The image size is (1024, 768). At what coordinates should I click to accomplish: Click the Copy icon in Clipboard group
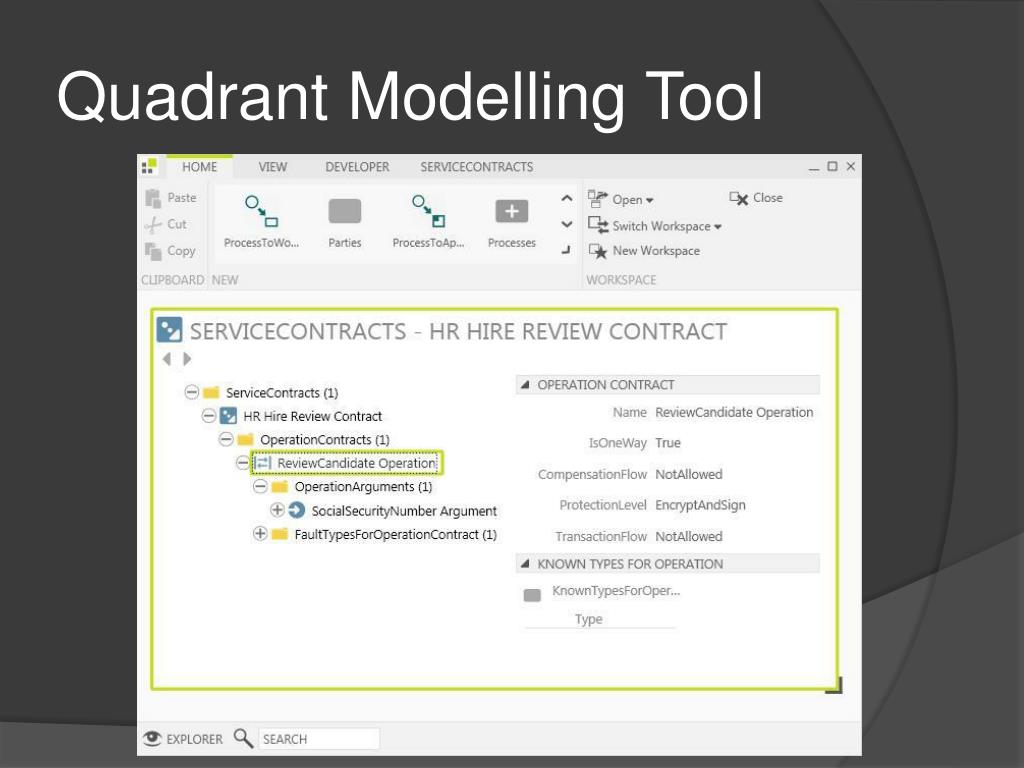[153, 251]
